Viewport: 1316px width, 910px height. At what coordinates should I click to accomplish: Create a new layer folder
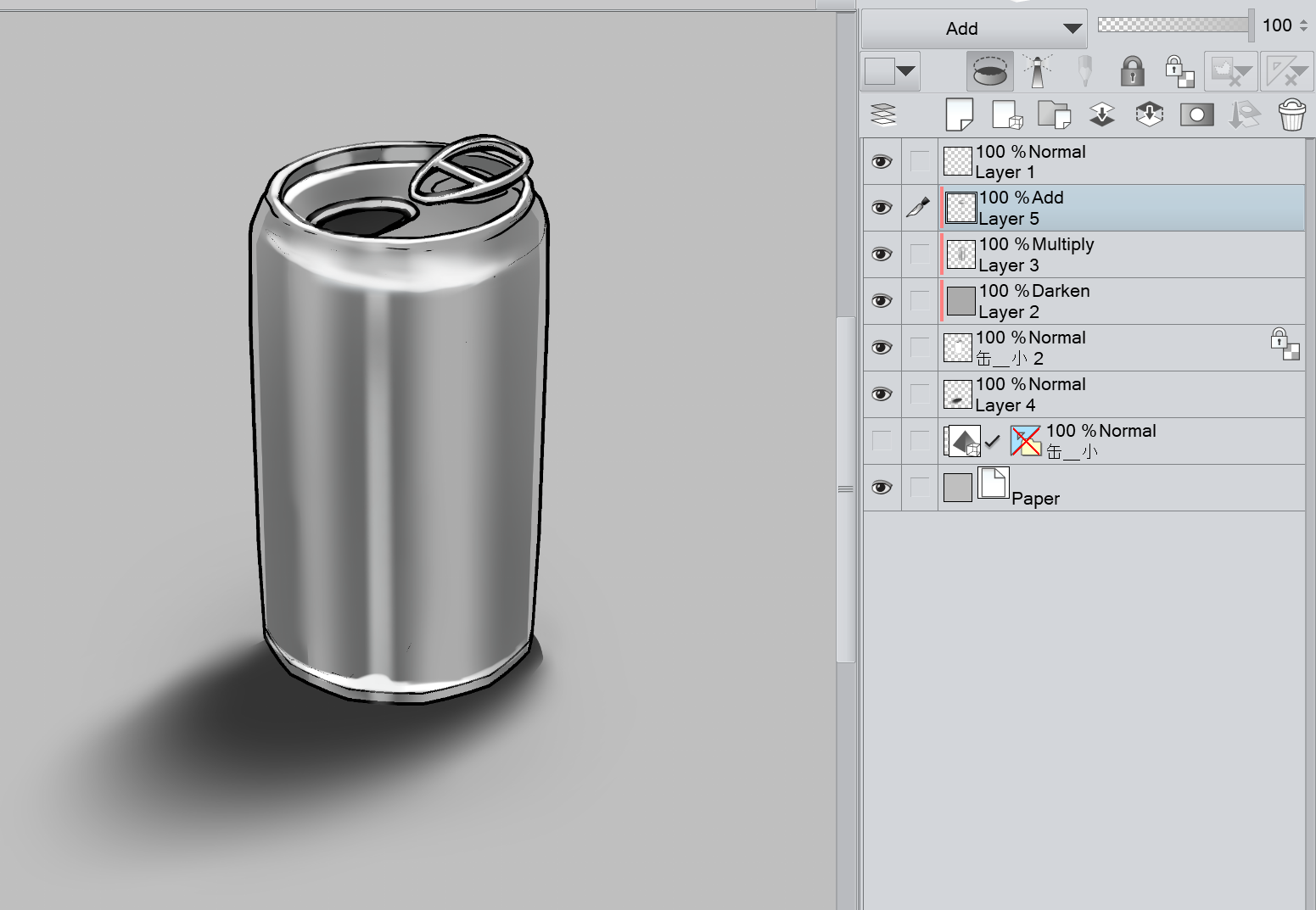[1054, 114]
